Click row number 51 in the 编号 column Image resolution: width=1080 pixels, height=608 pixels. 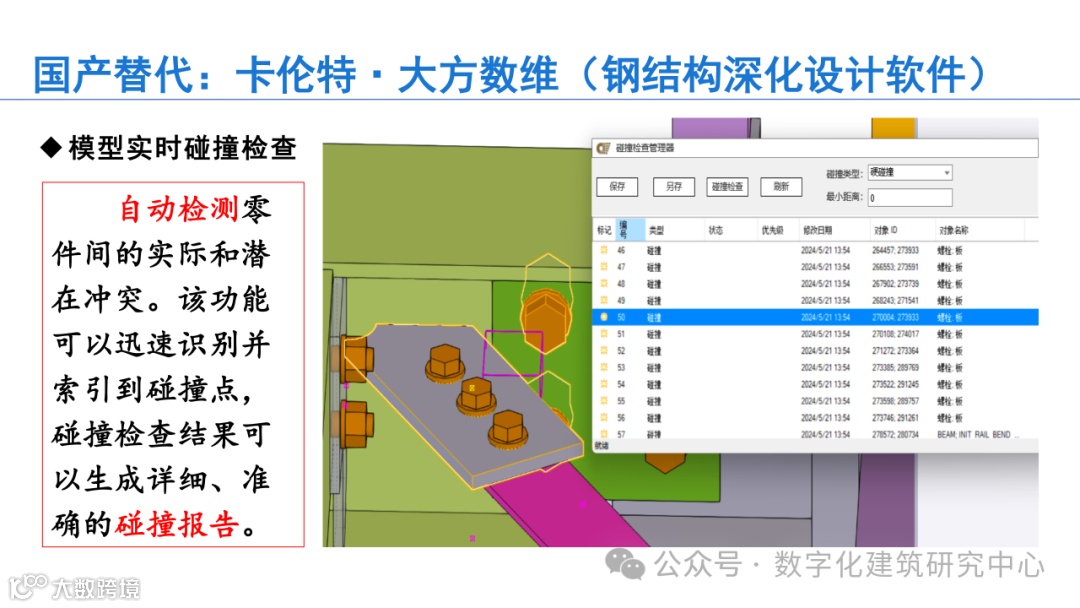[x=621, y=334]
